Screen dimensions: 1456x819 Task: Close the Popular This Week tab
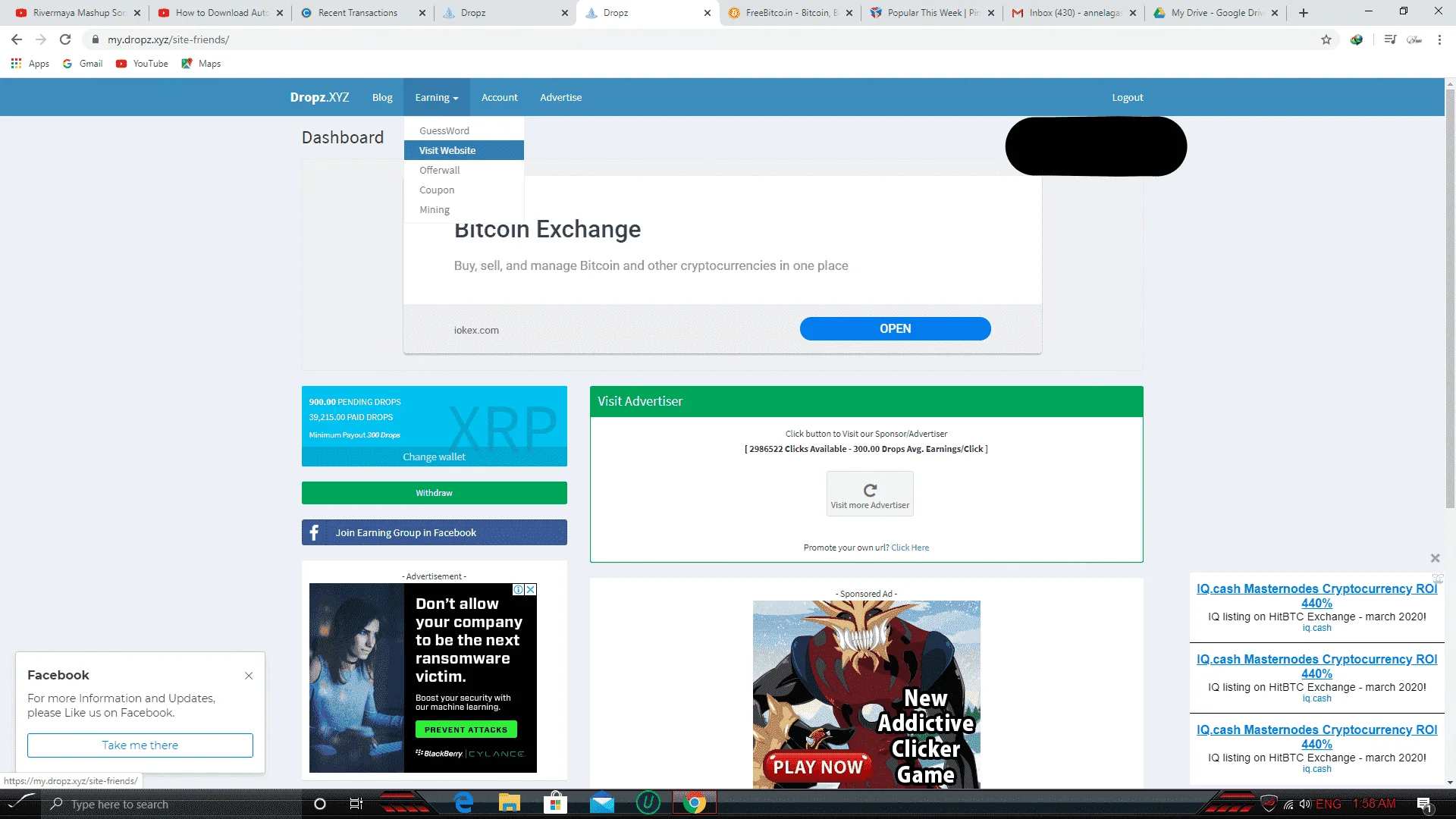click(991, 13)
